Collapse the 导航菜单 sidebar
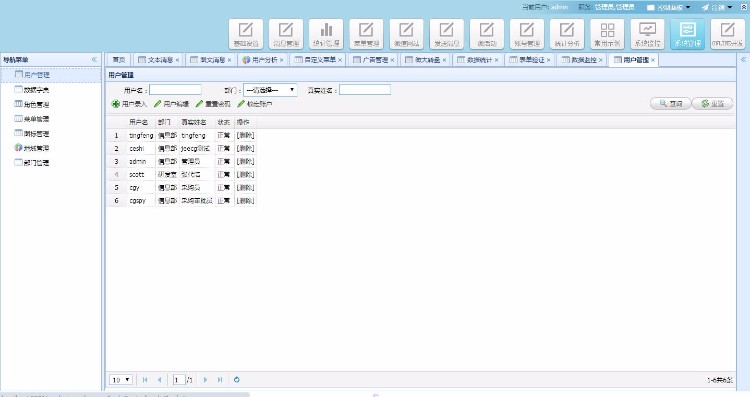Image resolution: width=750 pixels, height=397 pixels. (94, 59)
